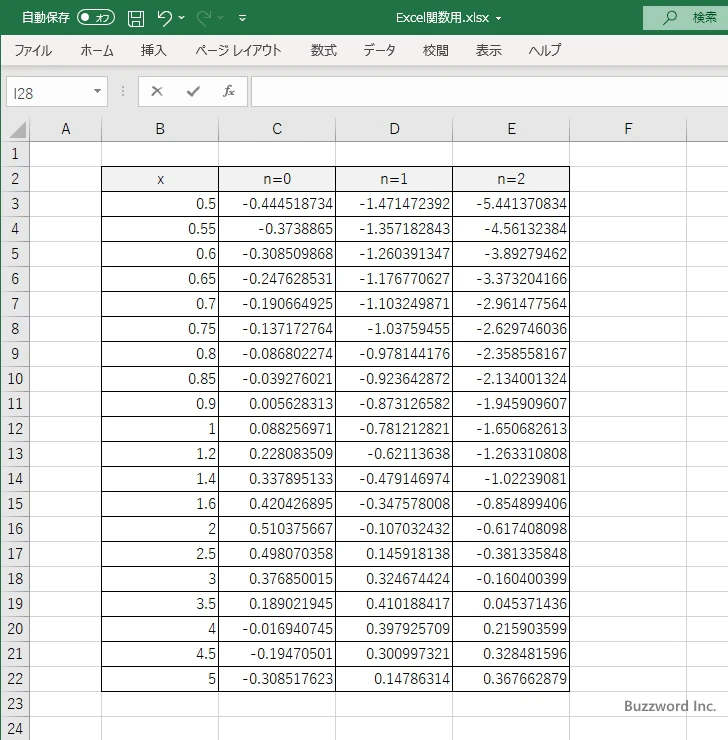Click cell with value 0.145918138
728x740 pixels.
pyautogui.click(x=394, y=554)
